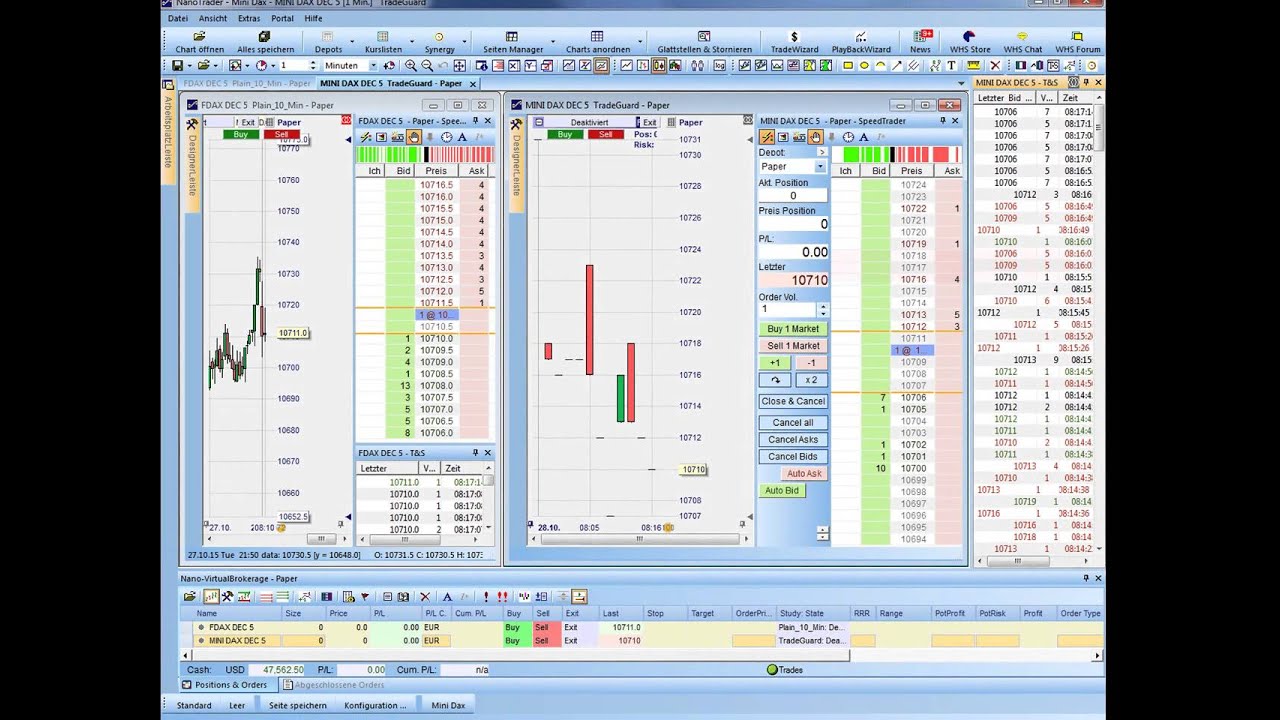1280x720 pixels.
Task: Expand the Synergy dropdown arrow
Action: [x=465, y=43]
